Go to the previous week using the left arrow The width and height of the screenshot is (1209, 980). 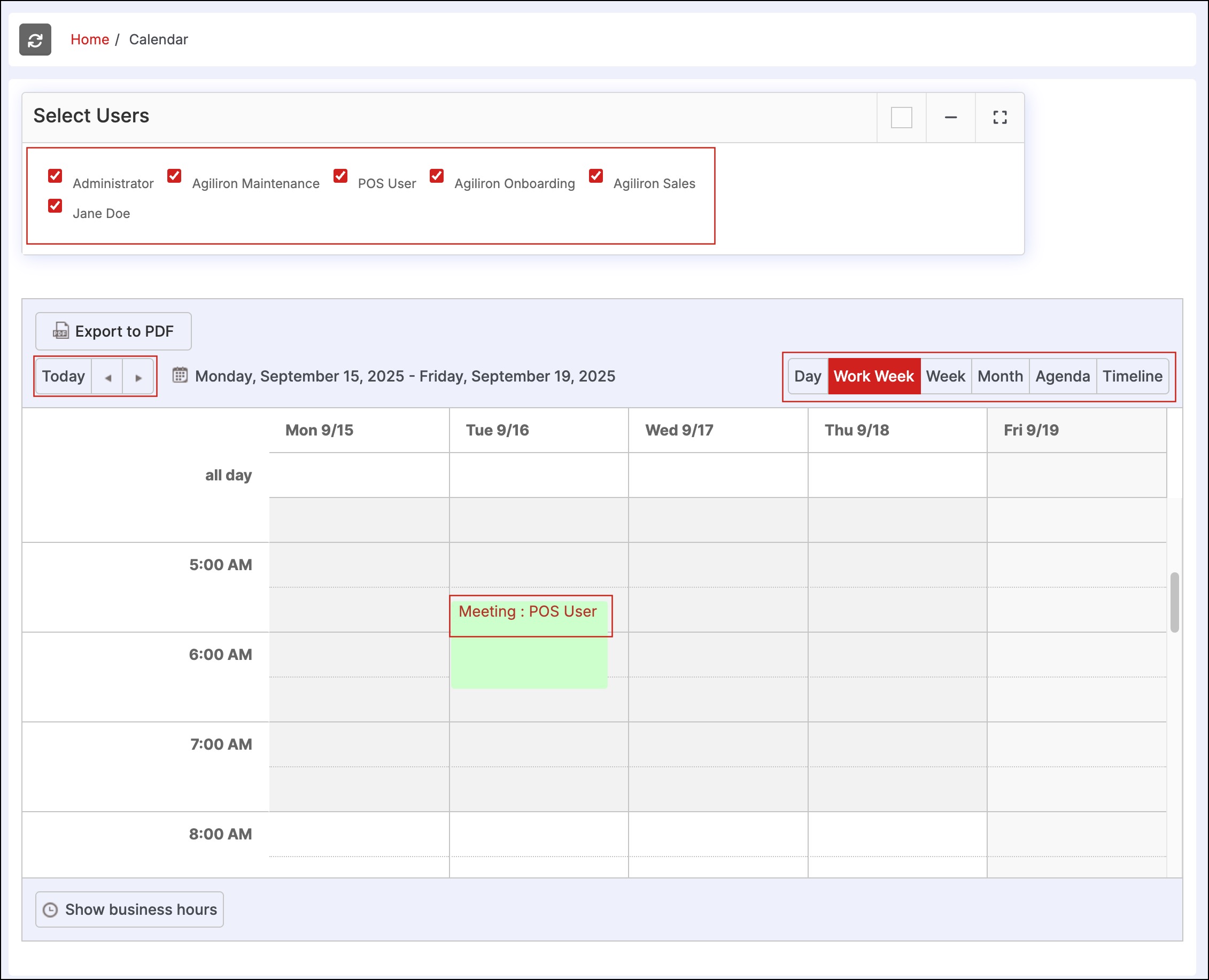point(107,377)
